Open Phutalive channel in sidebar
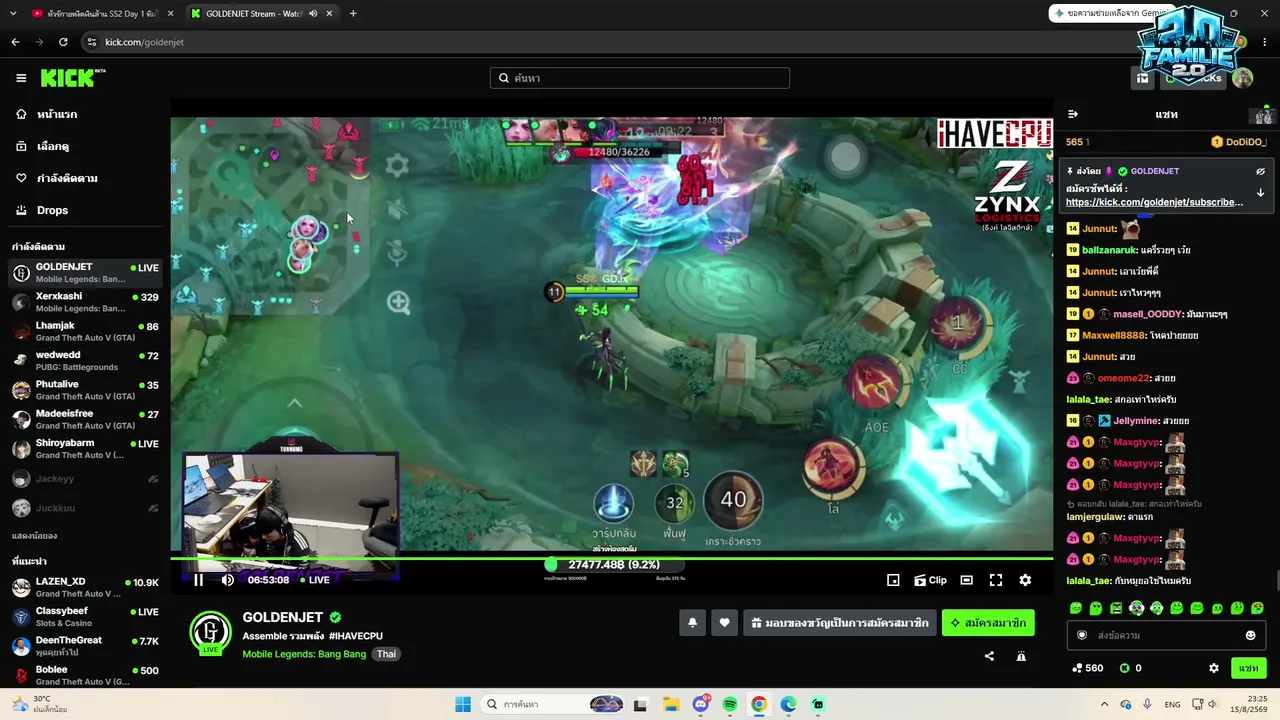This screenshot has width=1280, height=720. [x=84, y=390]
